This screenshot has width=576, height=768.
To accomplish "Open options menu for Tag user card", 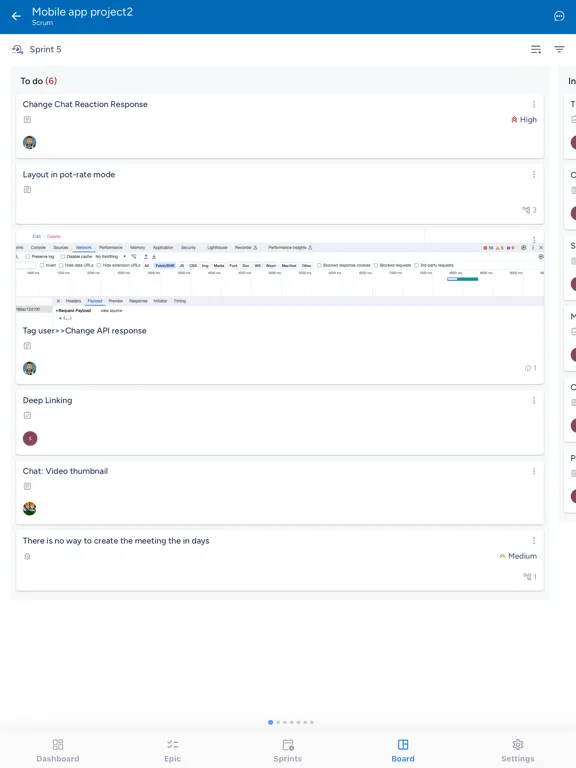I will (534, 240).
